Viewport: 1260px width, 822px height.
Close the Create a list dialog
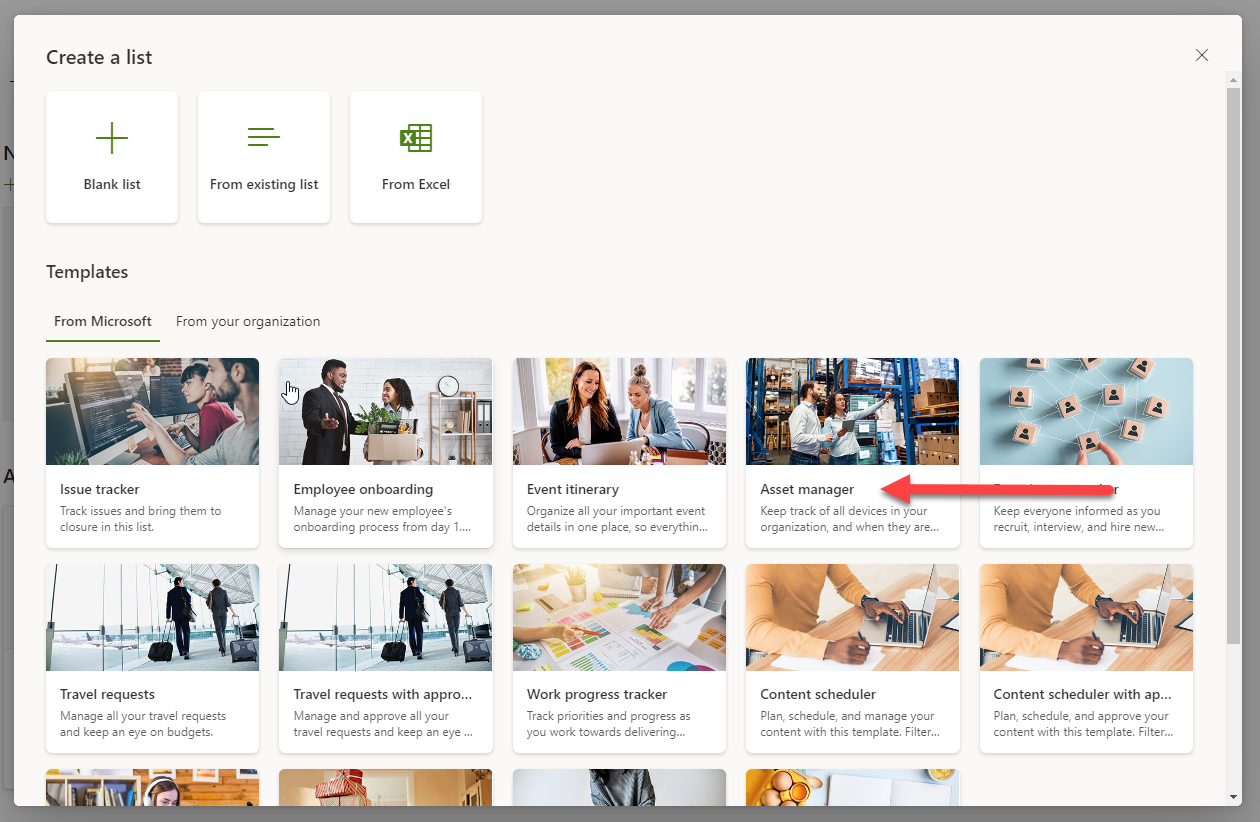coord(1201,55)
